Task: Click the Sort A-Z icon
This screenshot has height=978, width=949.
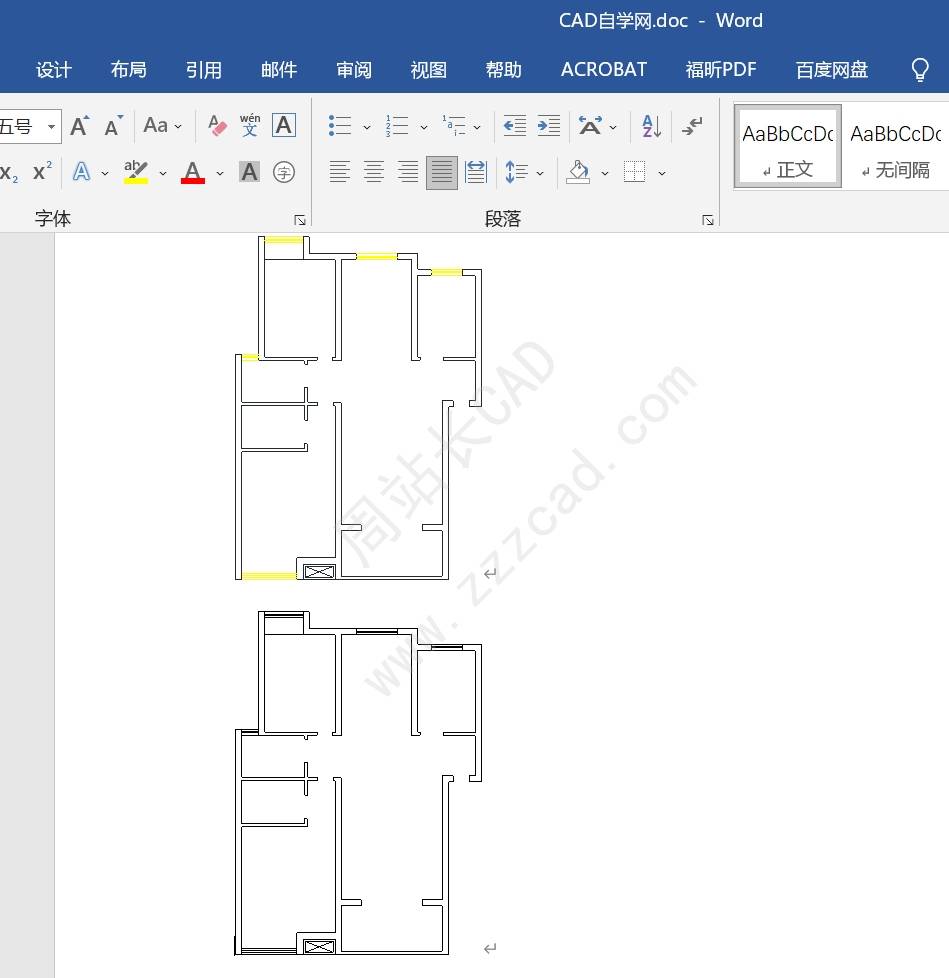Action: 651,126
